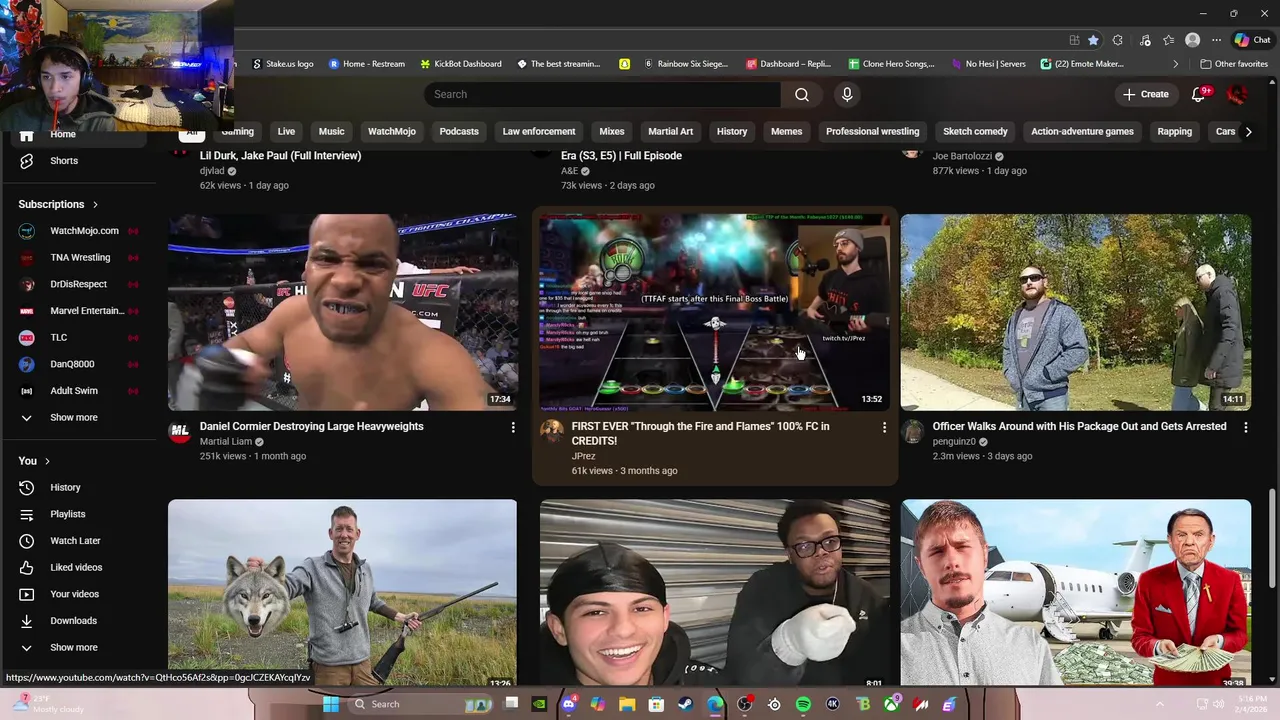Open the browser favorites list icon
Viewport: 1280px width, 720px height.
coord(1168,40)
